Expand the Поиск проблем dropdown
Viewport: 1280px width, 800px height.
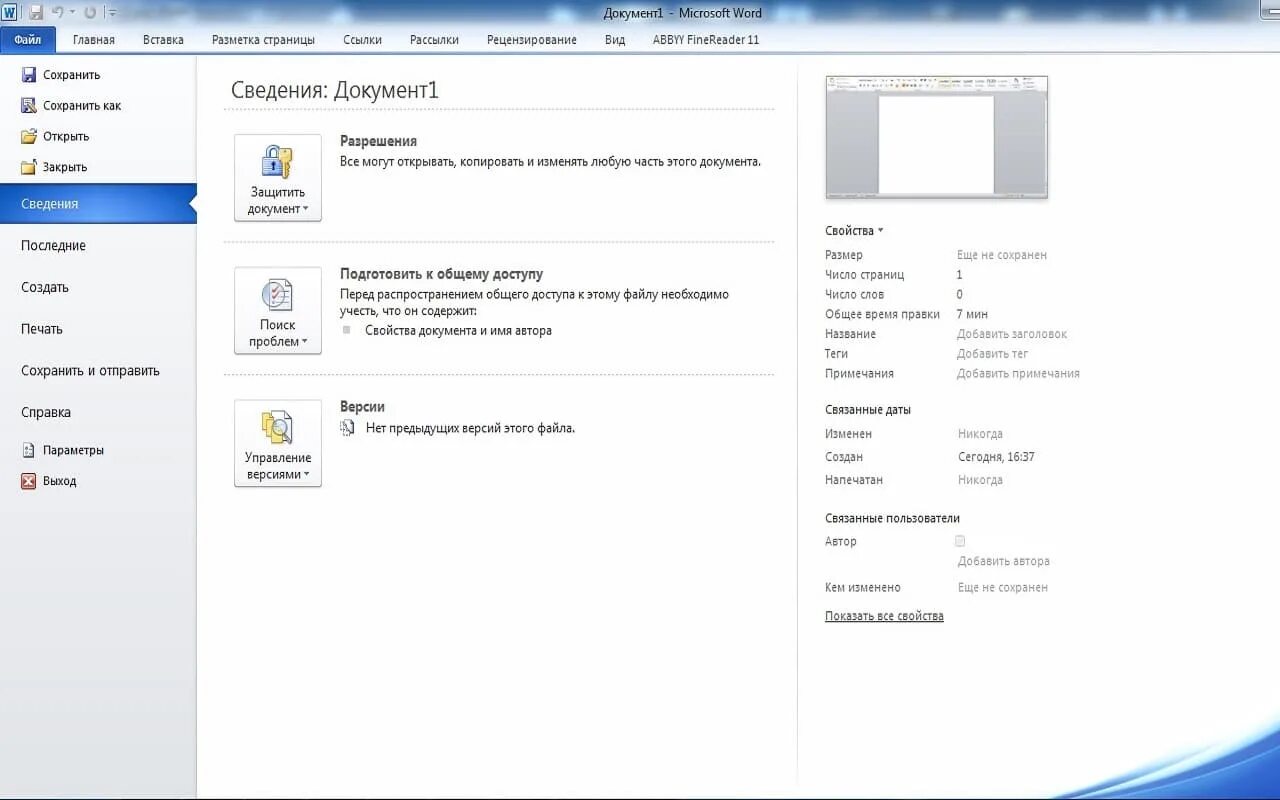click(305, 343)
